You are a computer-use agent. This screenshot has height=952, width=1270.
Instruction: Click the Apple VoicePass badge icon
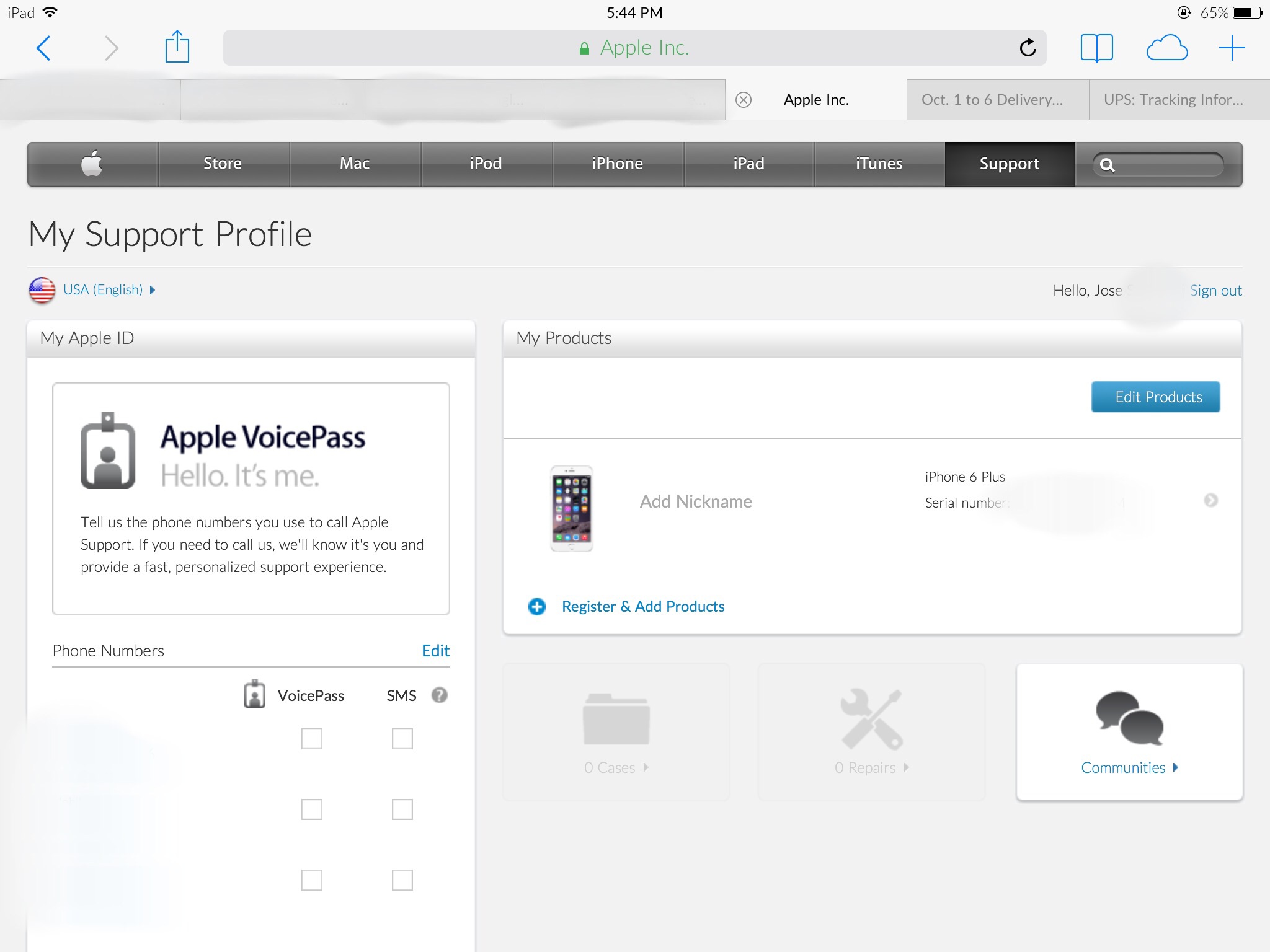click(x=108, y=451)
